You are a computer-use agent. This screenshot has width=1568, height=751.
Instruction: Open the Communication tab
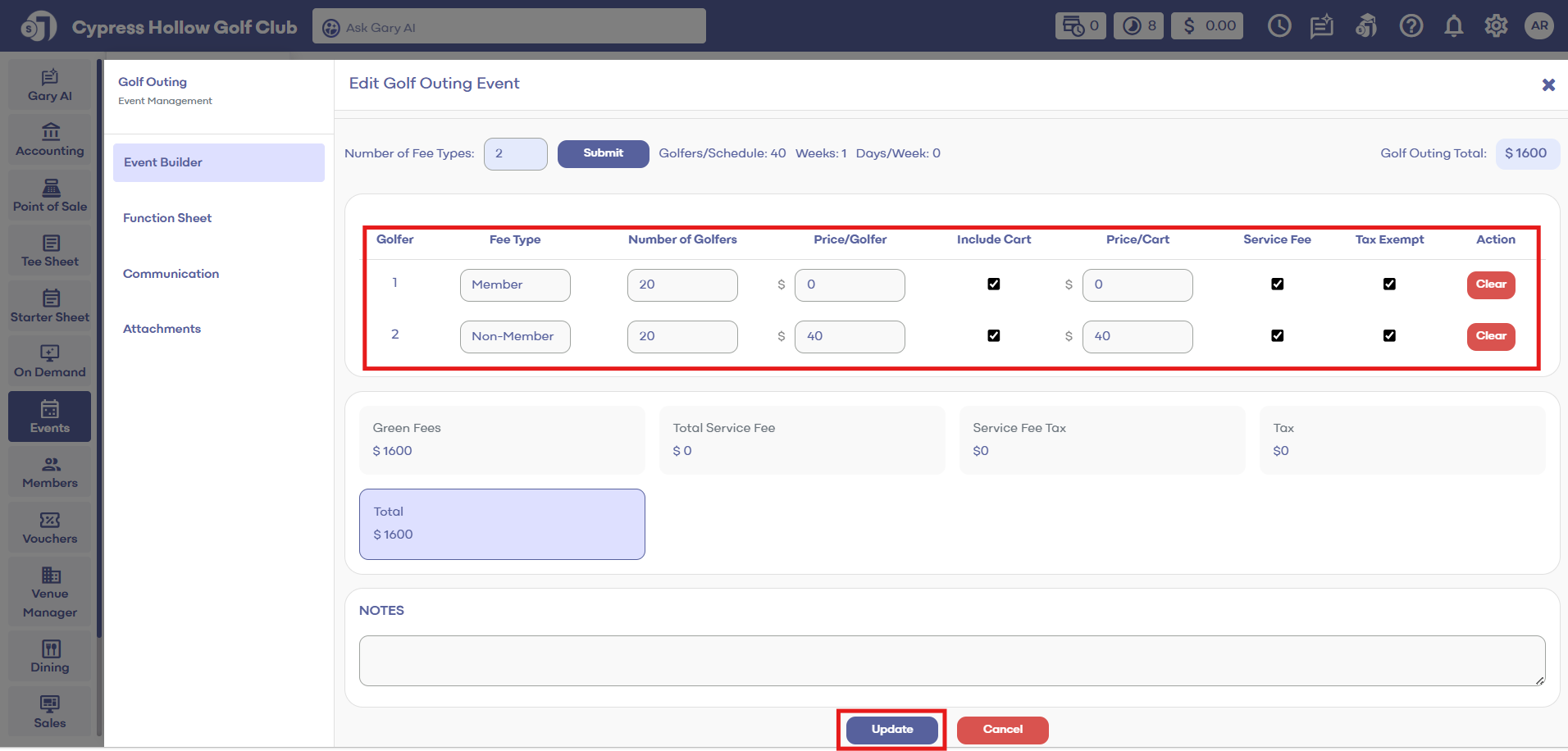[171, 274]
